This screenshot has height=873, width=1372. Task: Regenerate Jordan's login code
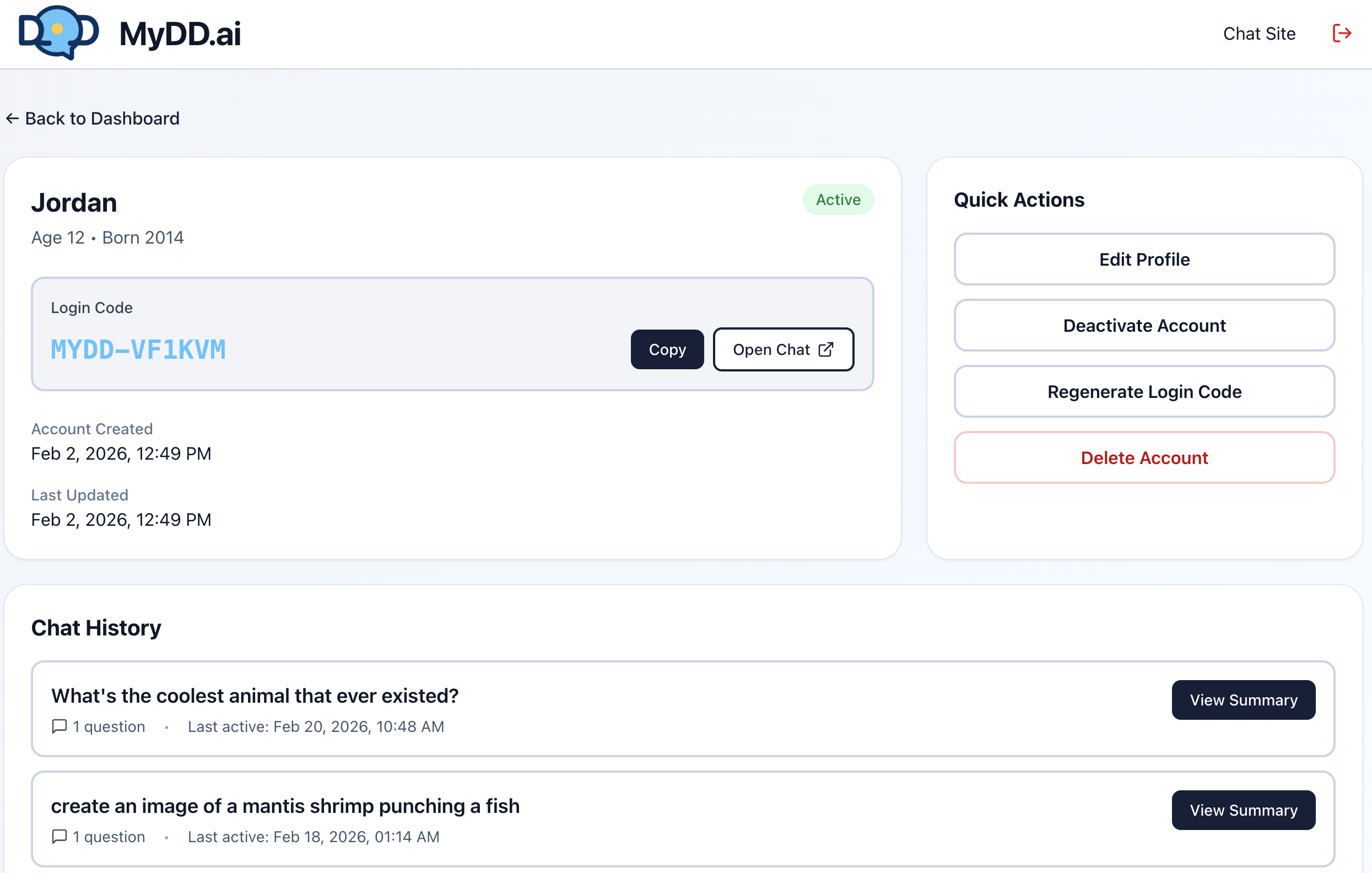pyautogui.click(x=1143, y=391)
